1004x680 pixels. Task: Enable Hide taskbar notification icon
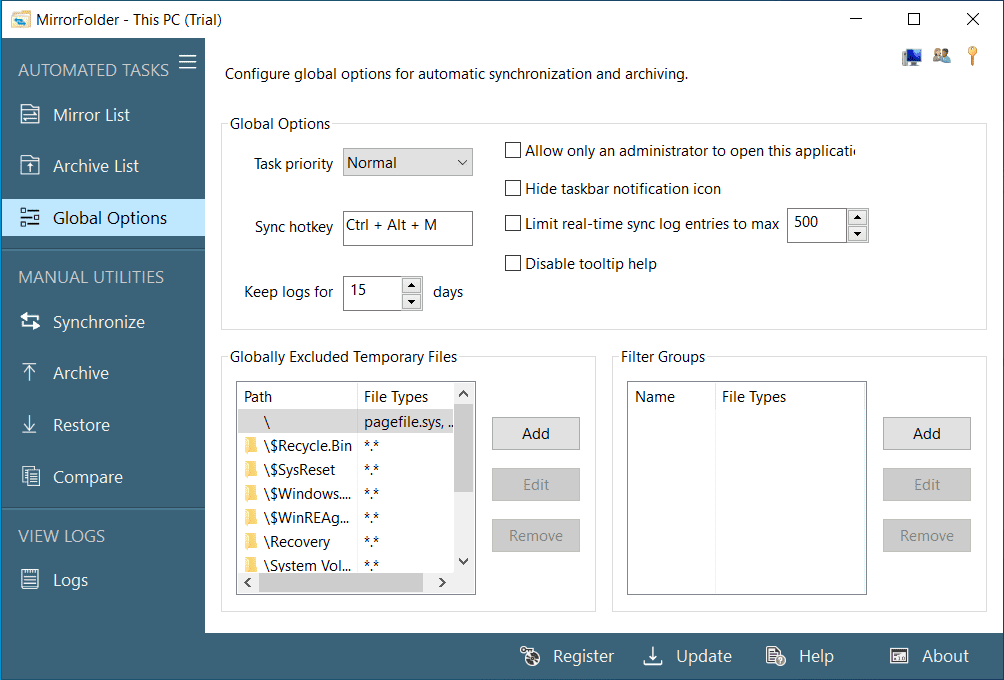pyautogui.click(x=513, y=188)
